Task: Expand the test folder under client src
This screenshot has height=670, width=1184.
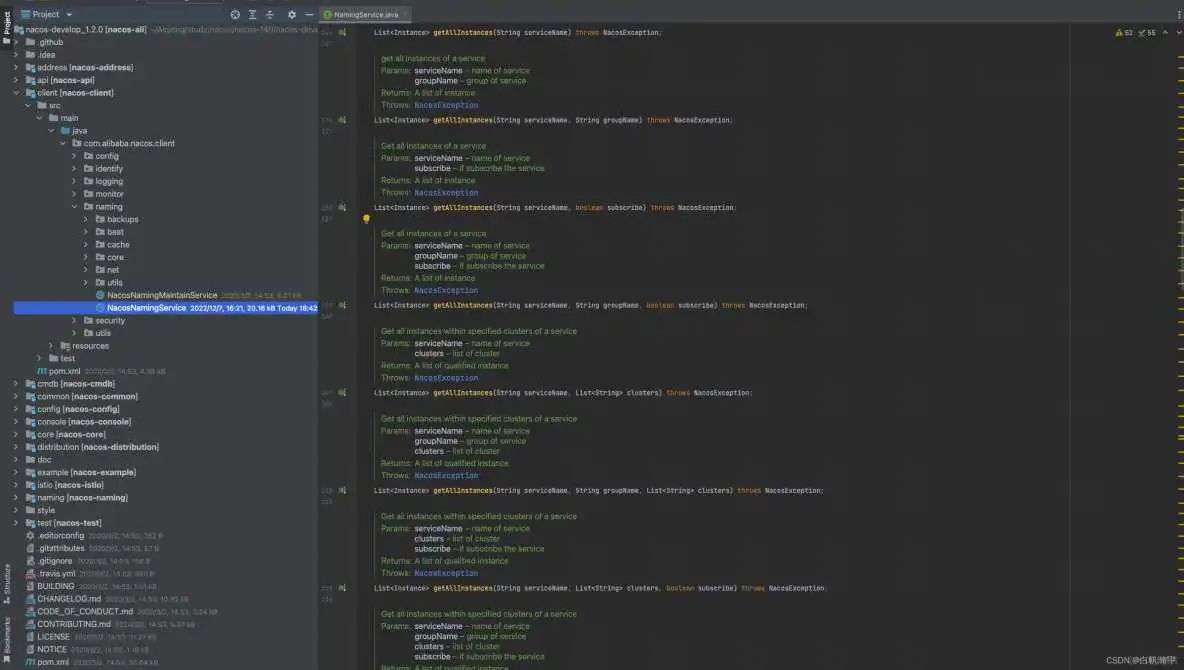Action: [x=39, y=358]
